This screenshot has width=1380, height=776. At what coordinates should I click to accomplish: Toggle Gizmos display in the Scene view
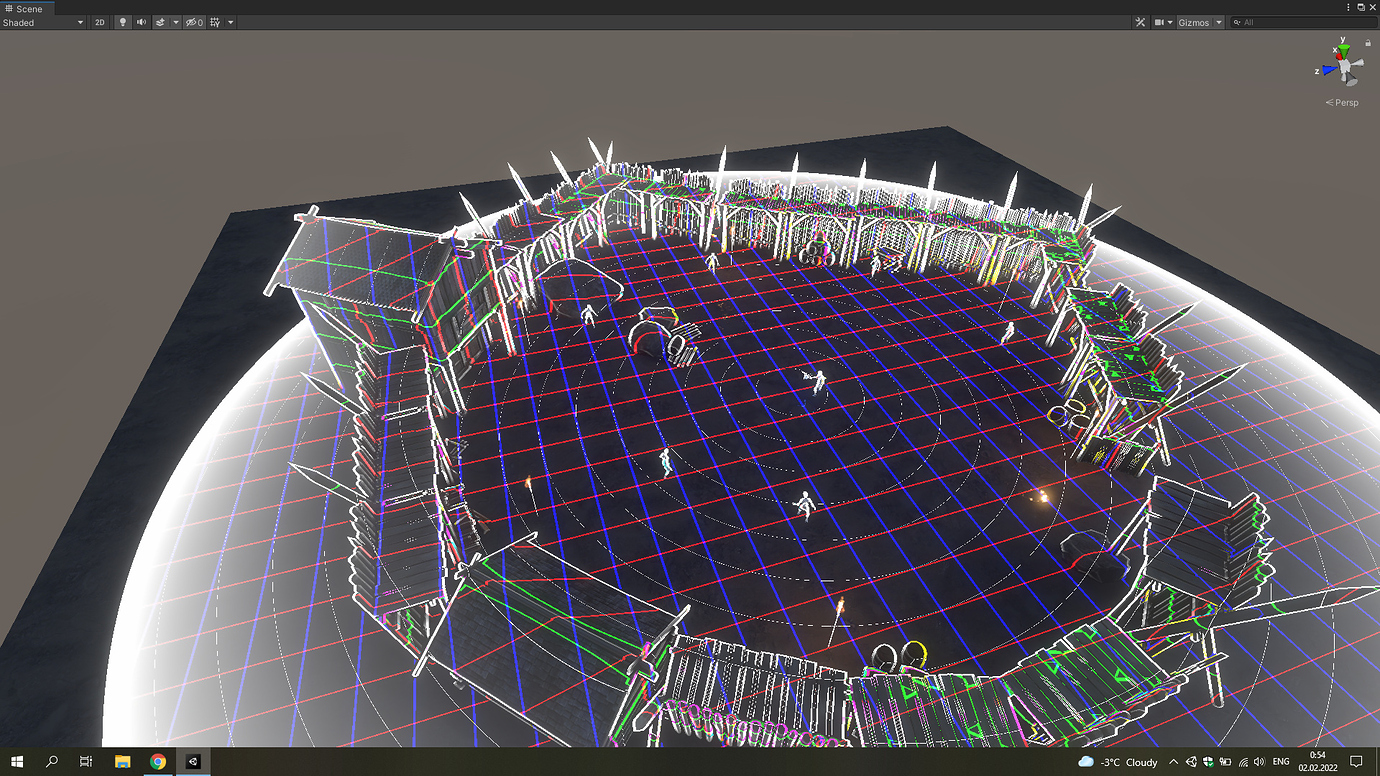click(1193, 22)
